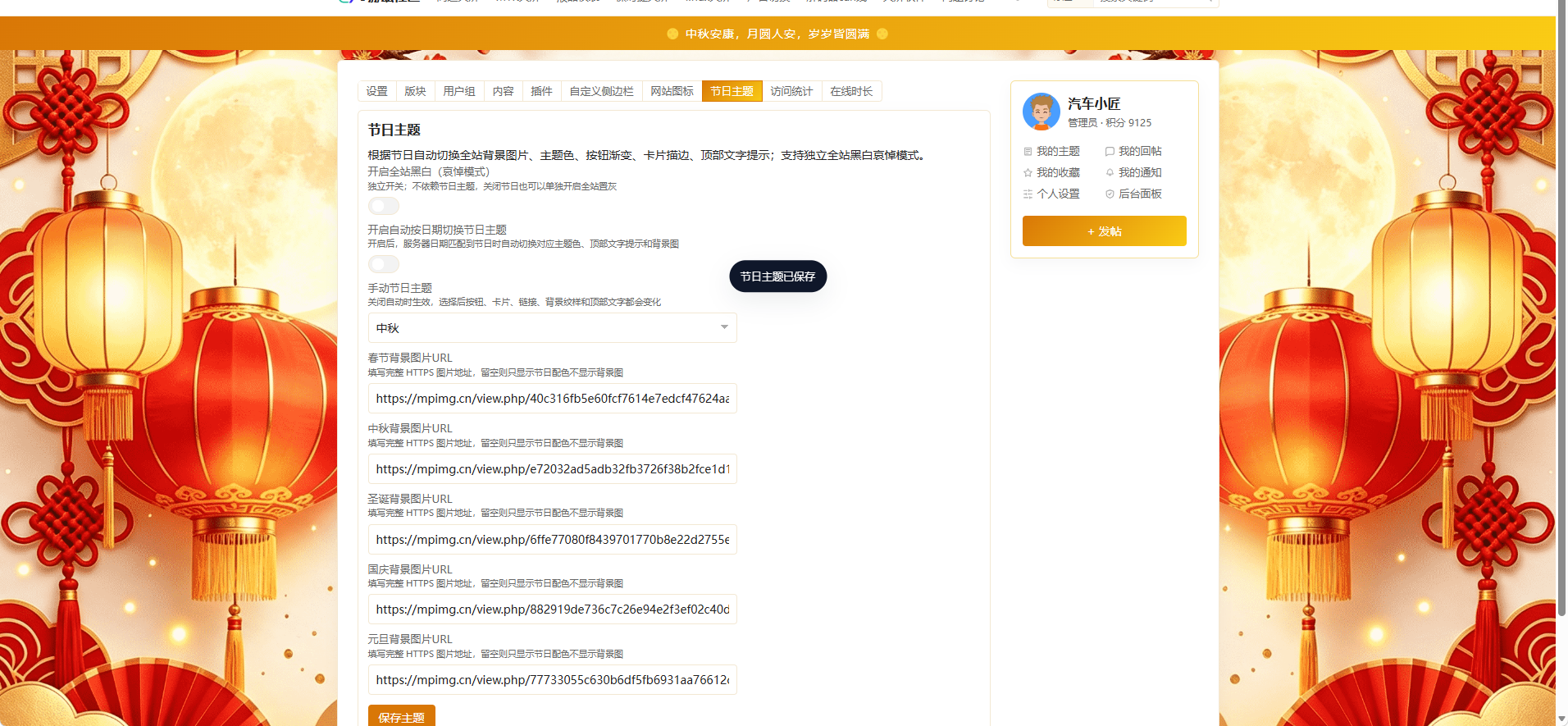View the 访问统计 tab
1568x726 pixels.
click(x=792, y=91)
